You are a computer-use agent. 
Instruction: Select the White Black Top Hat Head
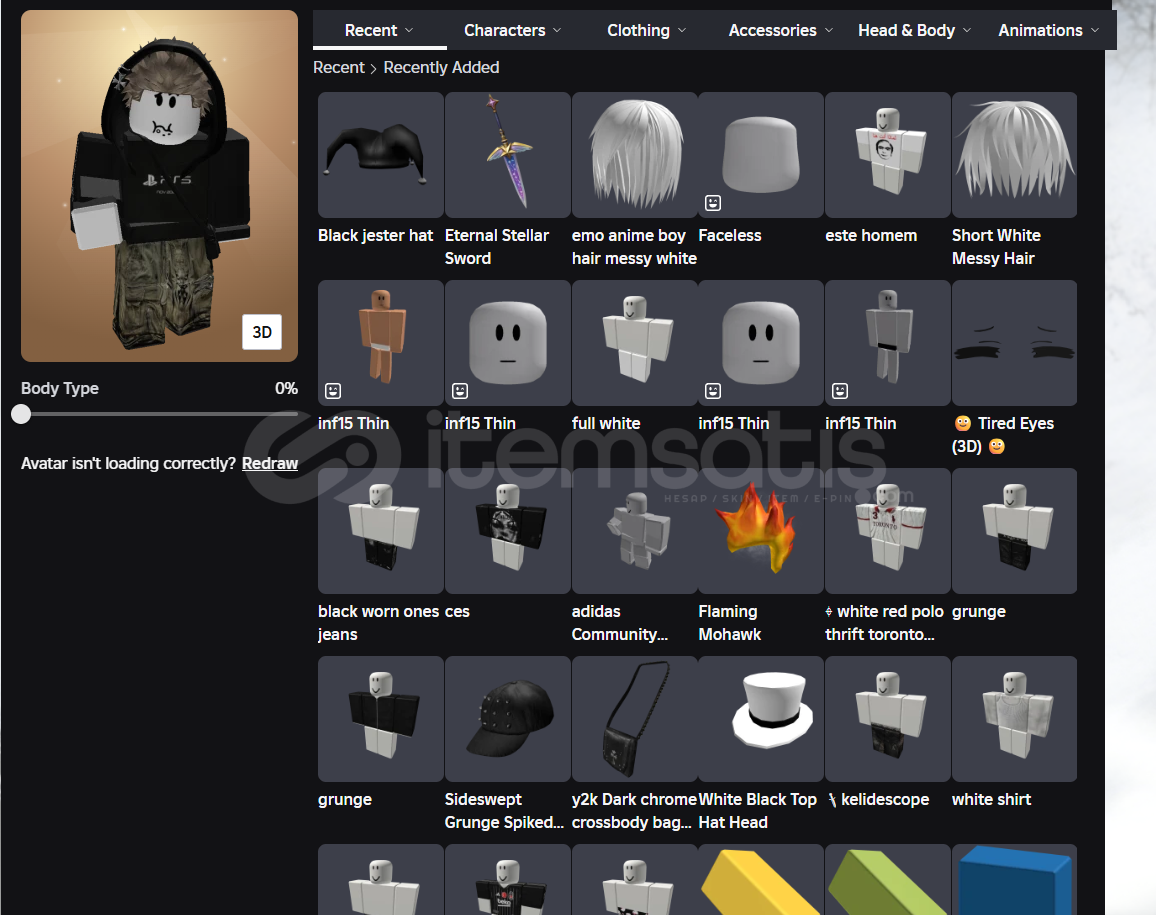(x=761, y=719)
